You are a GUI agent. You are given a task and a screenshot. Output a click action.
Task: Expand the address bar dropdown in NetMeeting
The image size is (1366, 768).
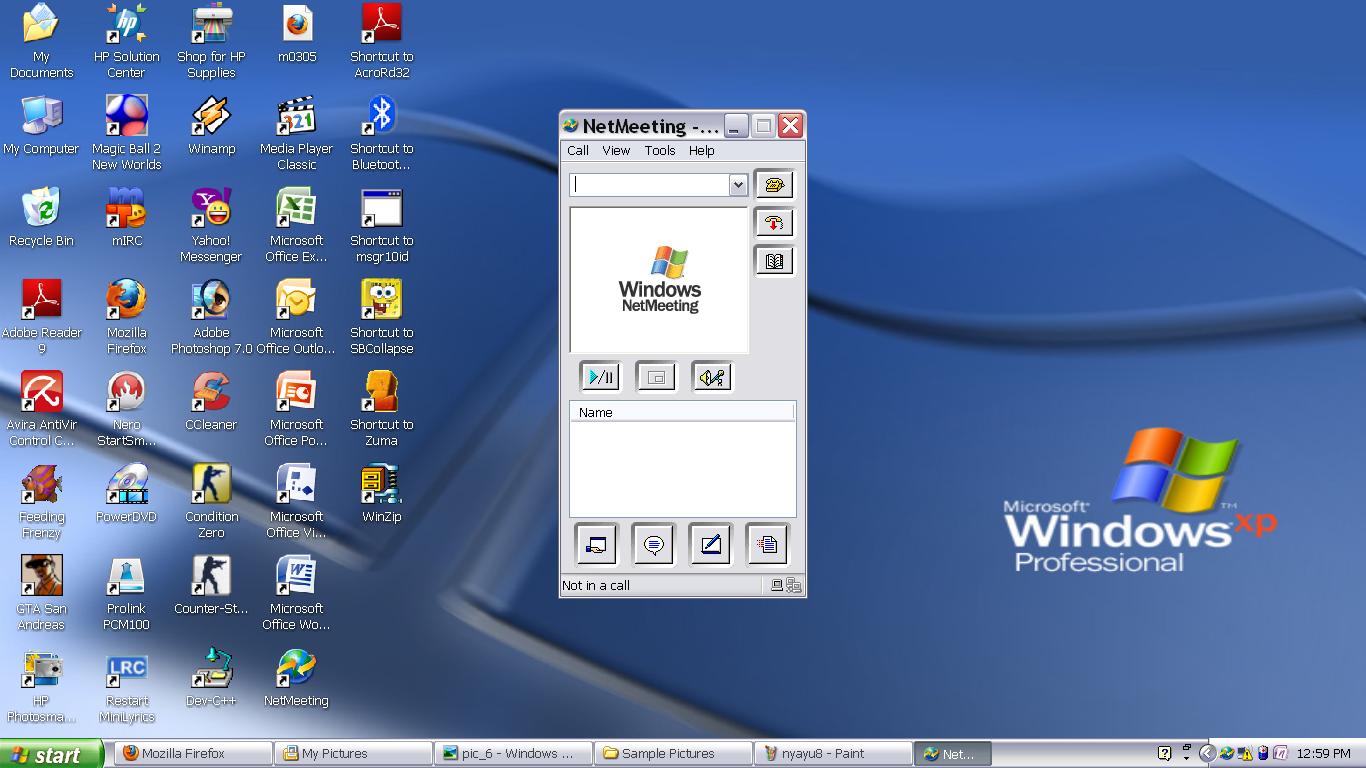click(738, 185)
